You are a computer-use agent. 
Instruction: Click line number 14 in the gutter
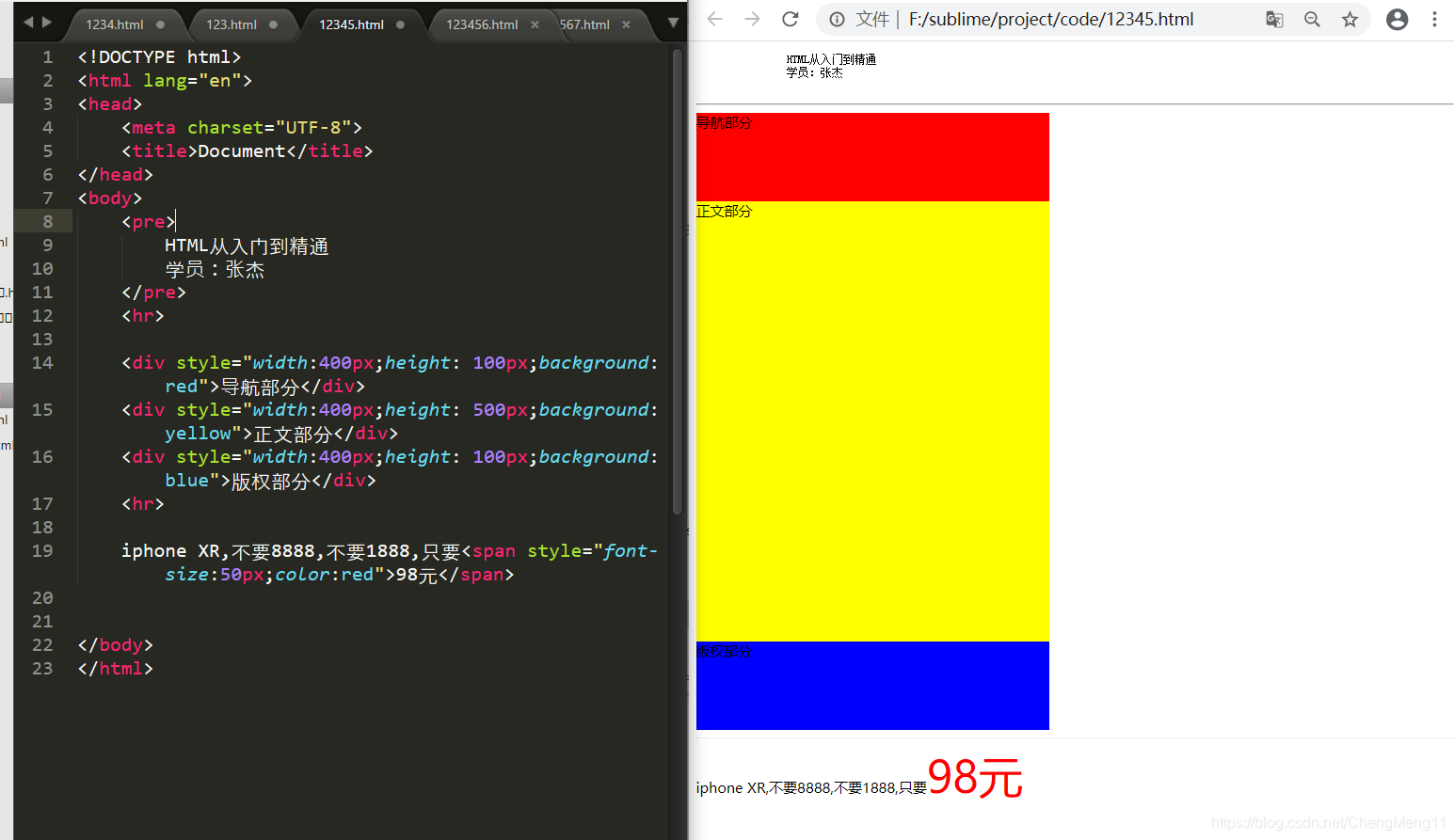42,362
